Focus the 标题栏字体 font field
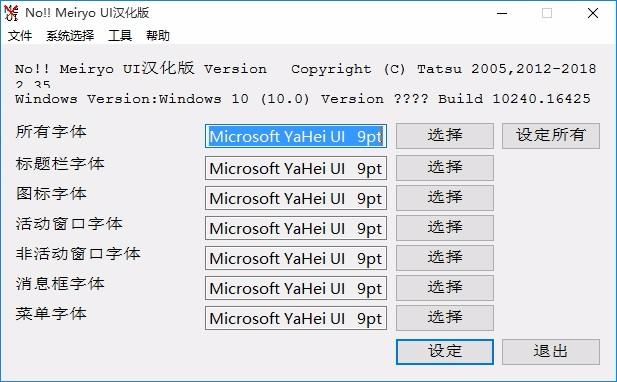The width and height of the screenshot is (617, 382). pyautogui.click(x=296, y=168)
